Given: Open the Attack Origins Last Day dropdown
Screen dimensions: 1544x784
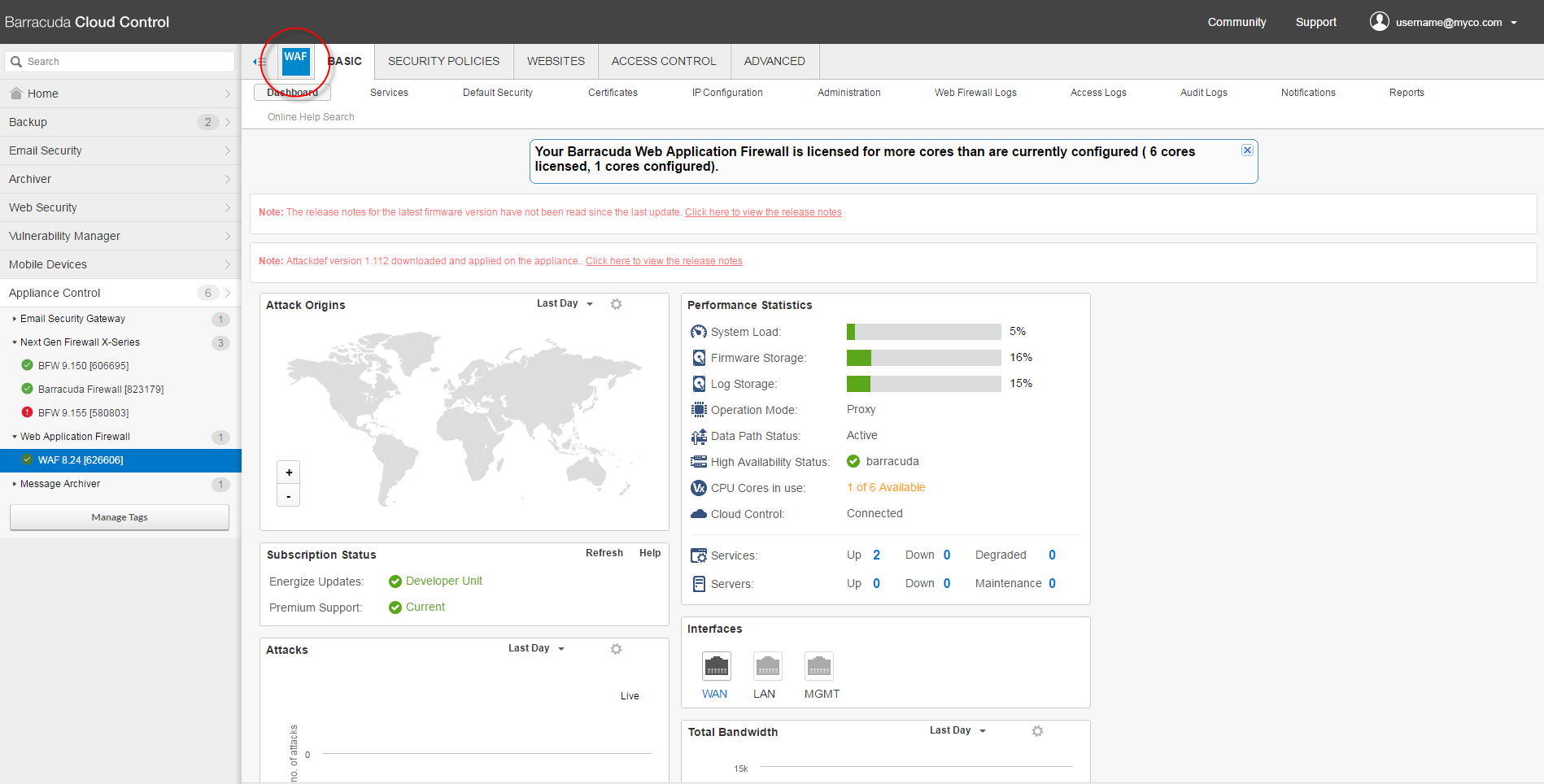Looking at the screenshot, I should pyautogui.click(x=565, y=303).
